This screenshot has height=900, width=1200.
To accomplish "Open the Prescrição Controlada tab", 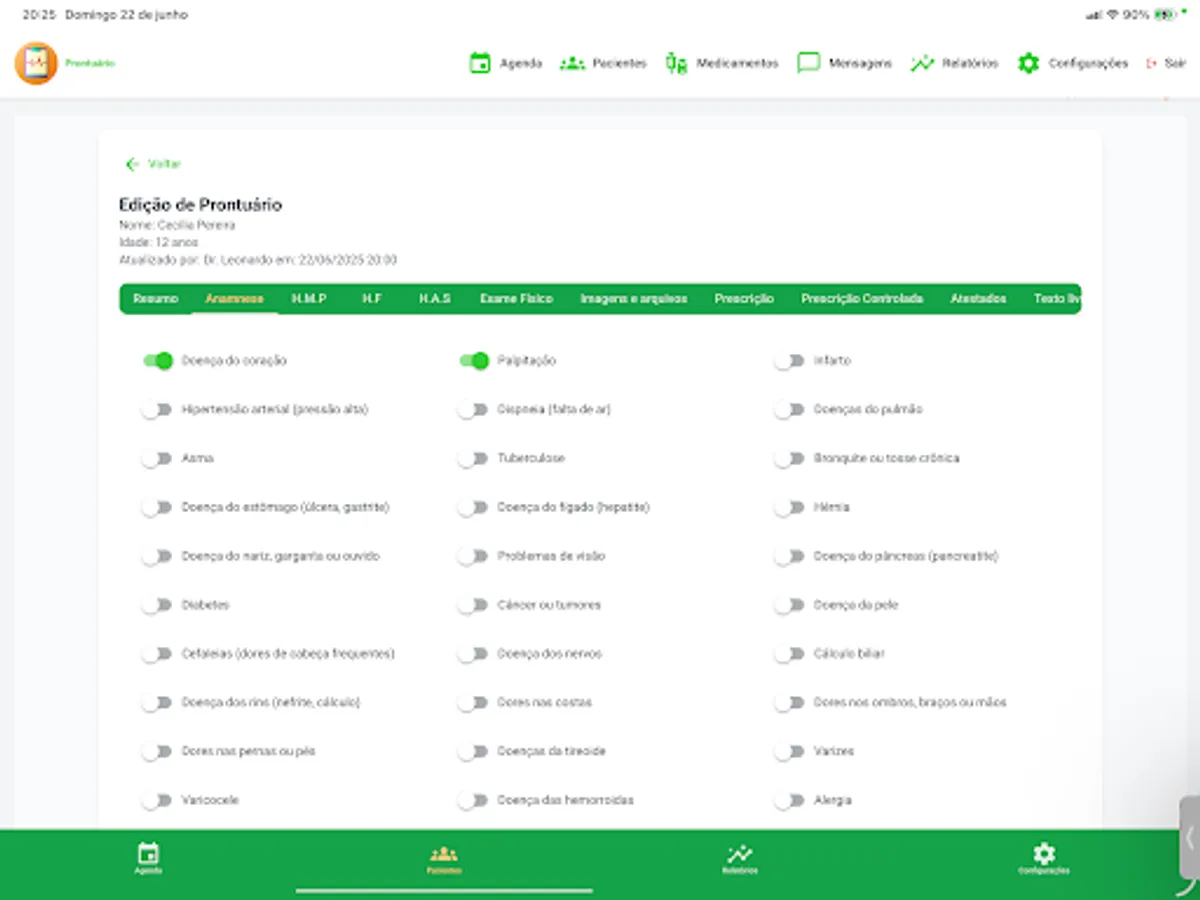I will pos(862,299).
